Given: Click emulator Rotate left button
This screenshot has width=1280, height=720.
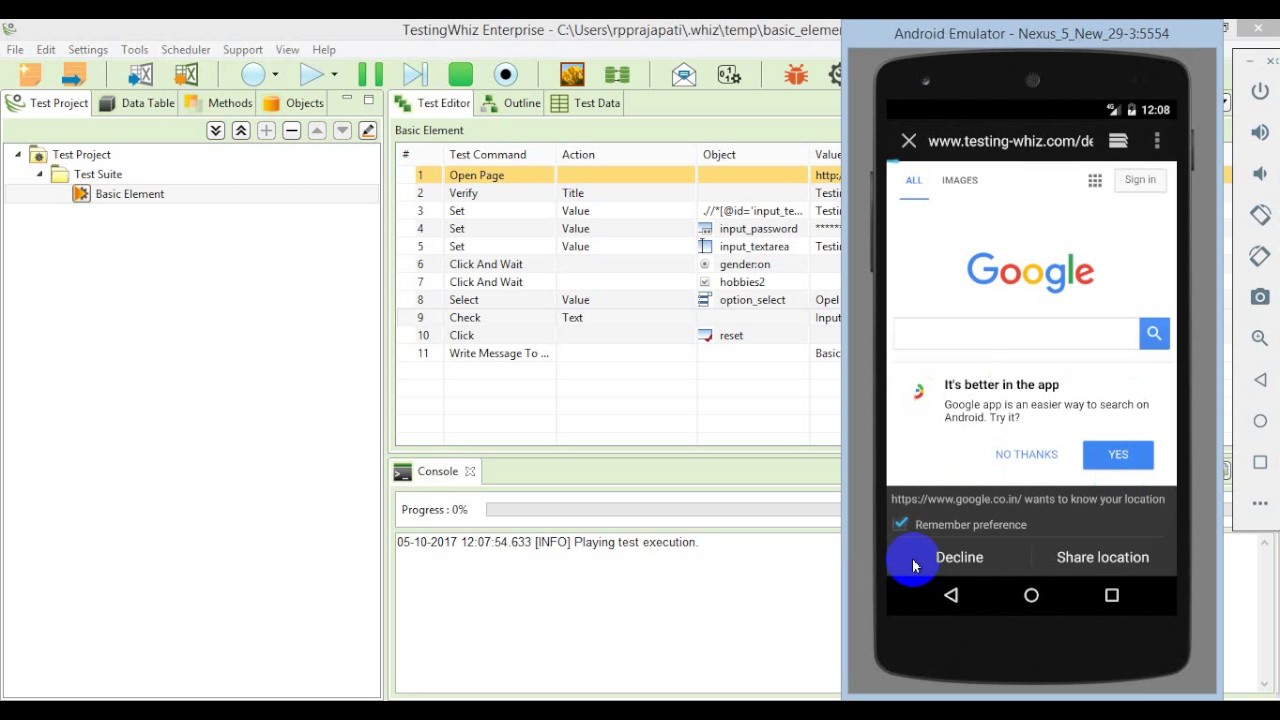Looking at the screenshot, I should click(x=1260, y=215).
